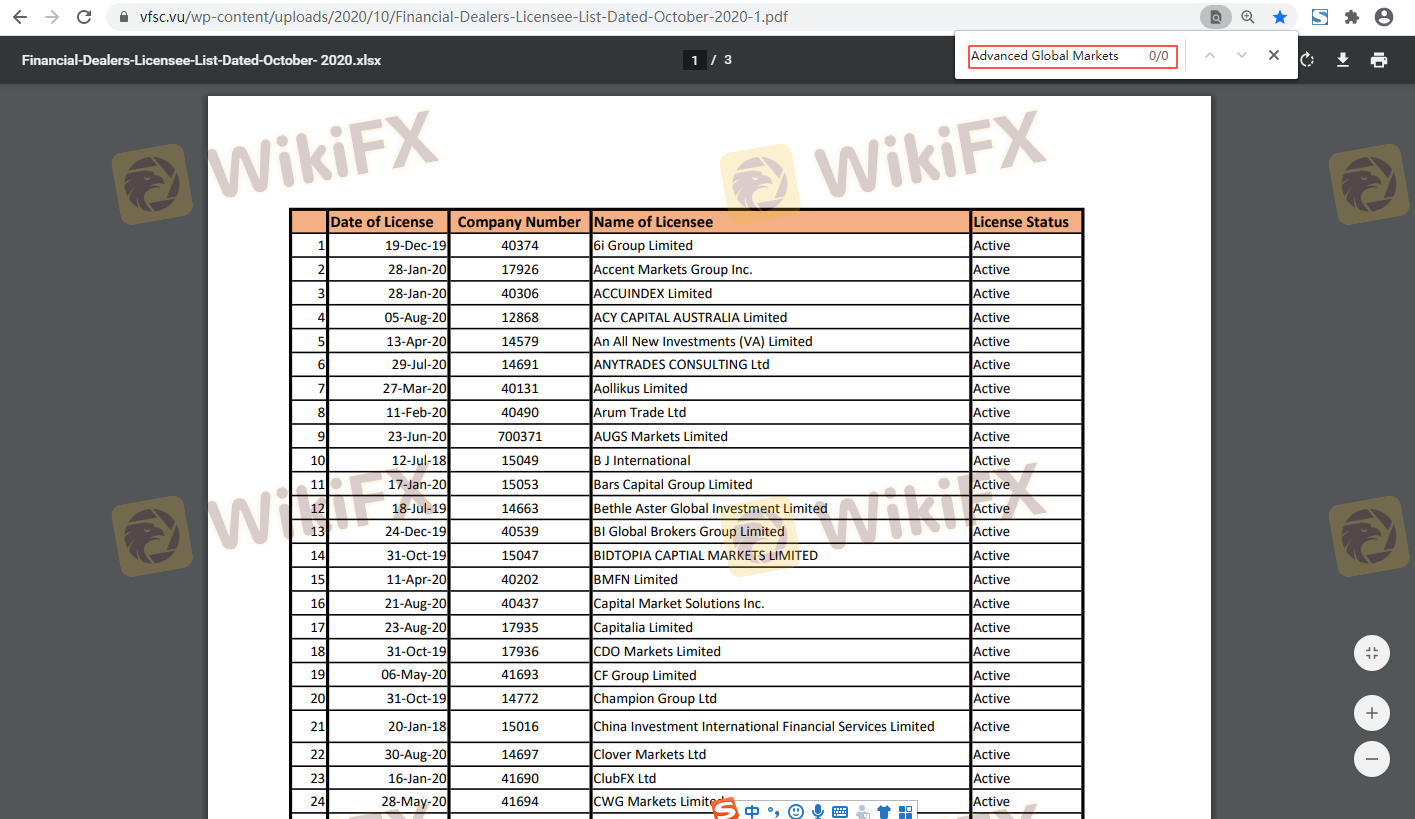Close the find-in-page bar
This screenshot has width=1415, height=819.
(1274, 56)
